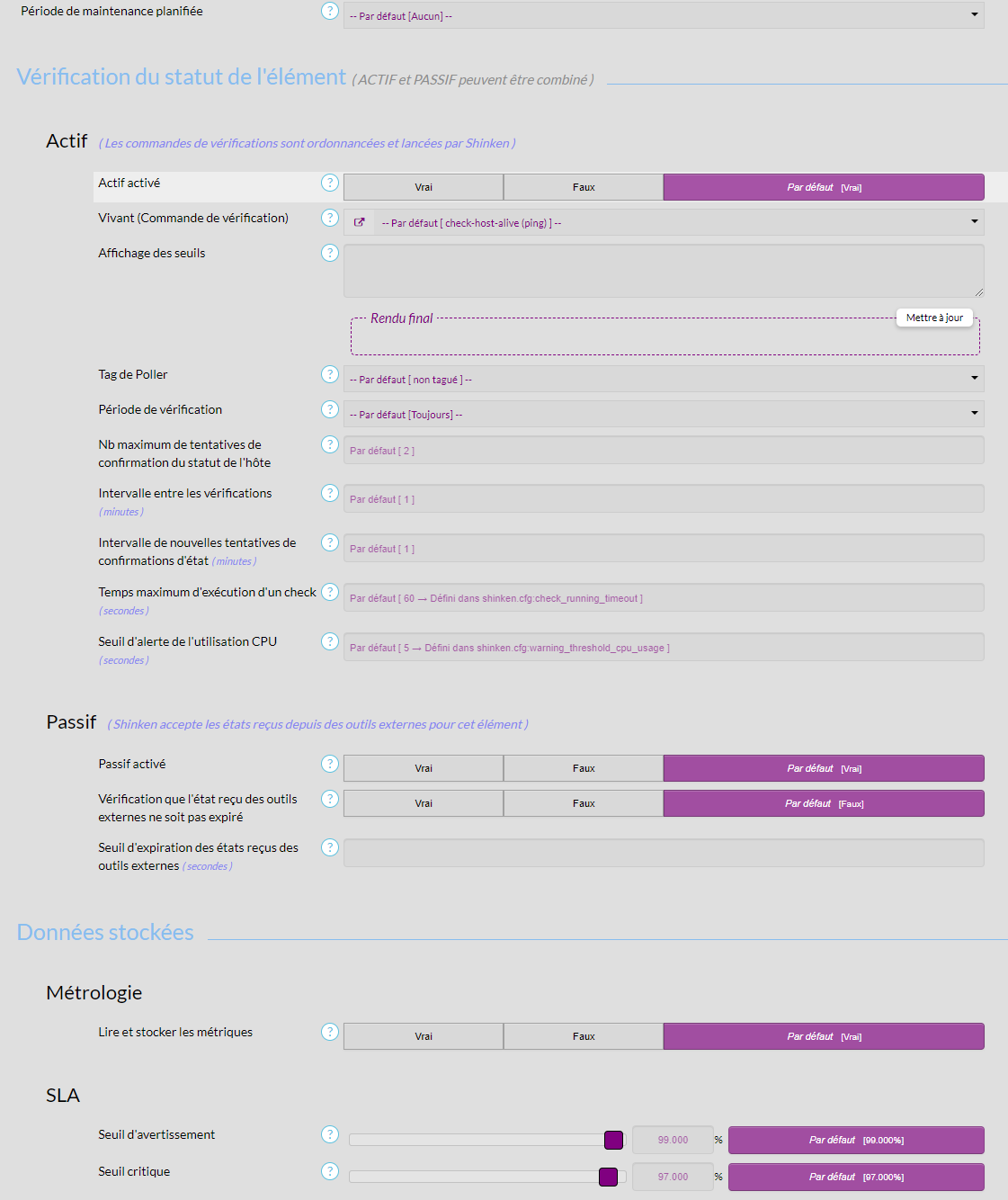Click the Affichage des seuils text area
The width and height of the screenshot is (1008, 1200).
664,270
